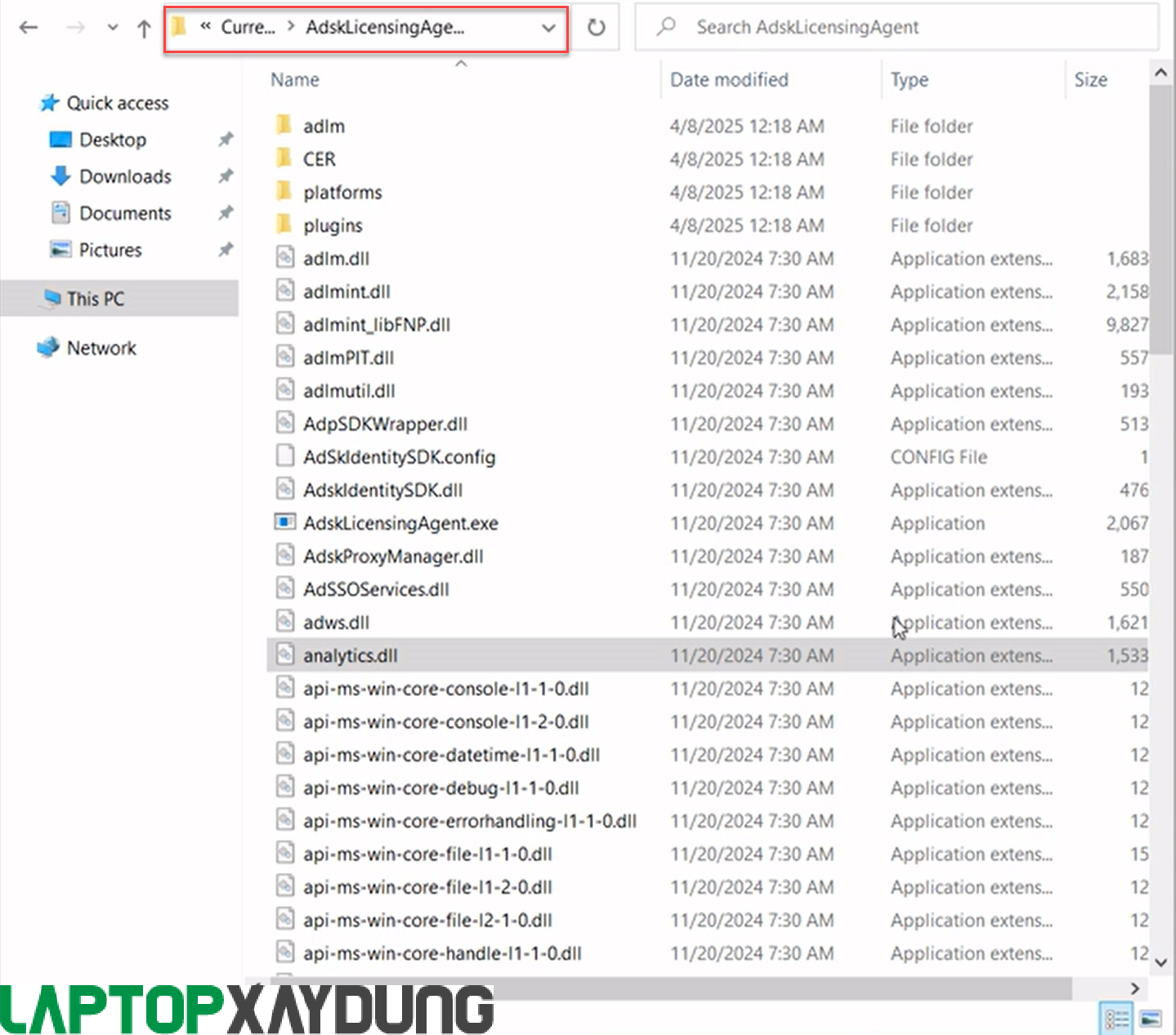Open the recent locations dropdown arrow
This screenshot has height=1035, width=1176.
pos(113,28)
